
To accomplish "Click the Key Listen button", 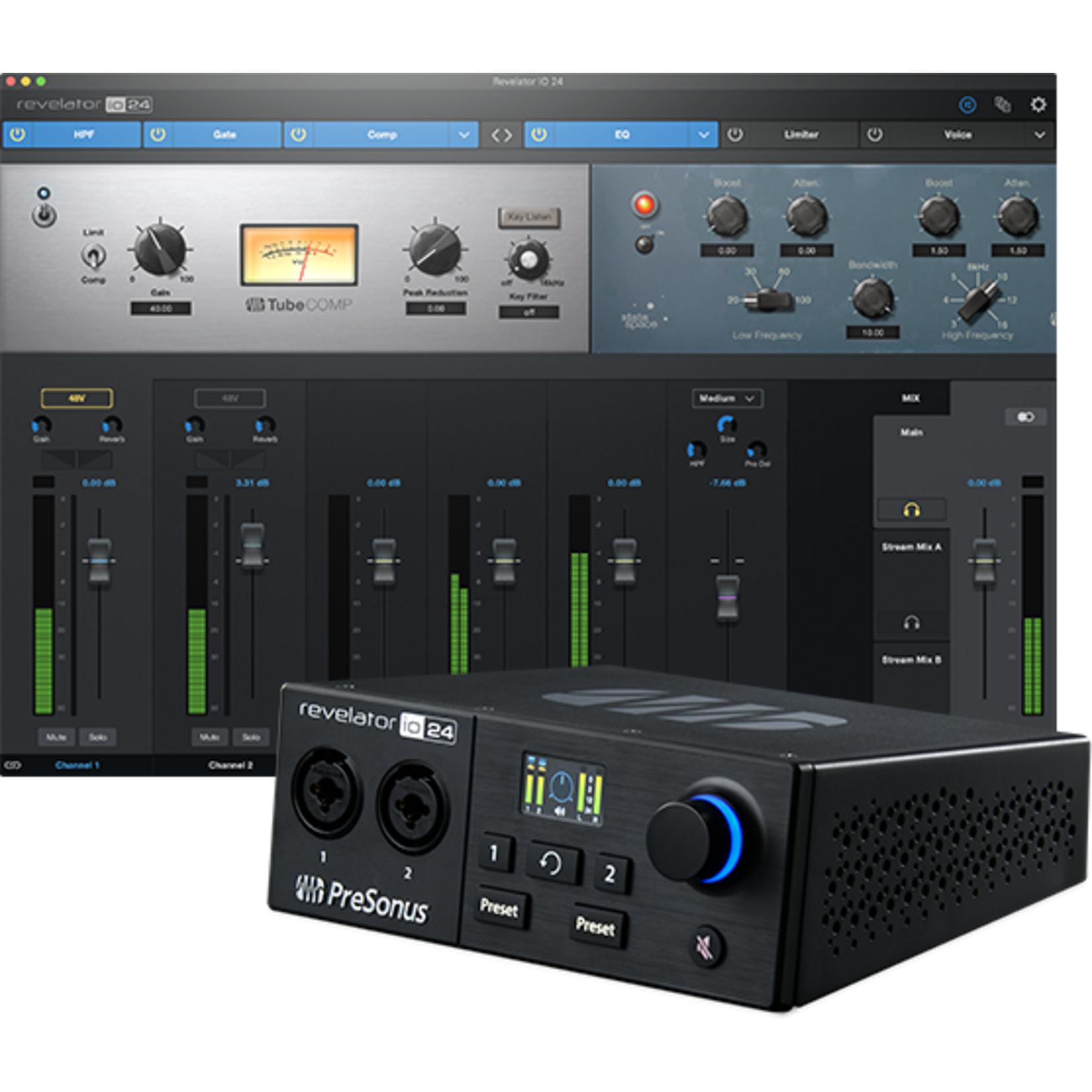I will 529,217.
